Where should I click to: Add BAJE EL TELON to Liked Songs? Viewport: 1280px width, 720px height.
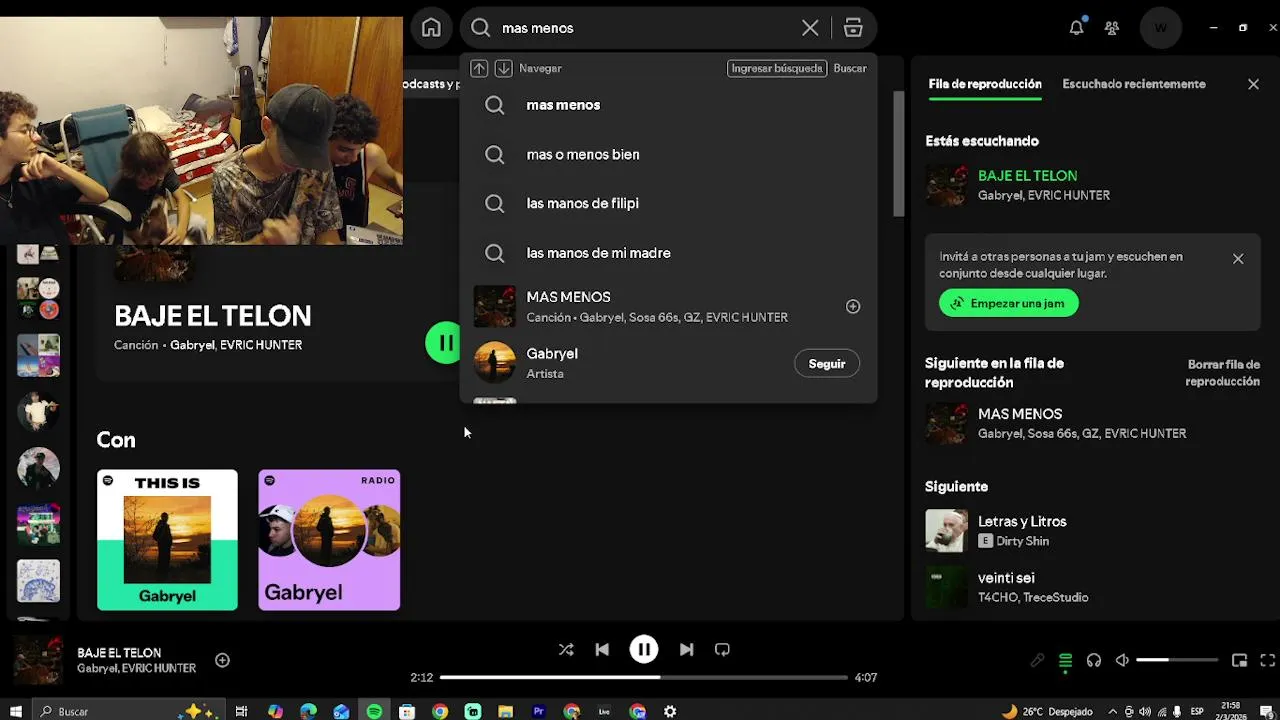222,660
